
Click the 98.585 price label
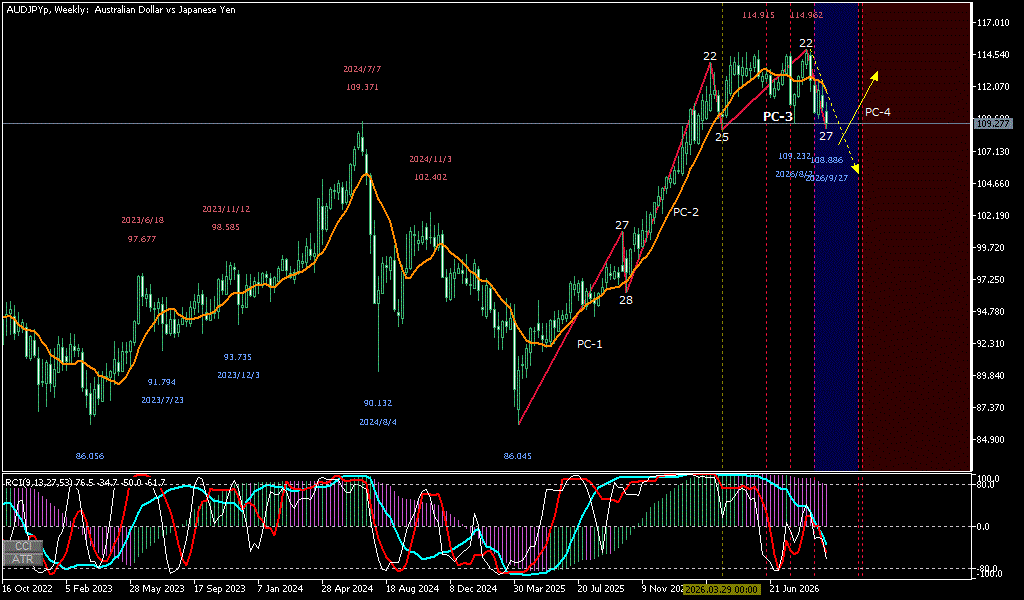[225, 227]
